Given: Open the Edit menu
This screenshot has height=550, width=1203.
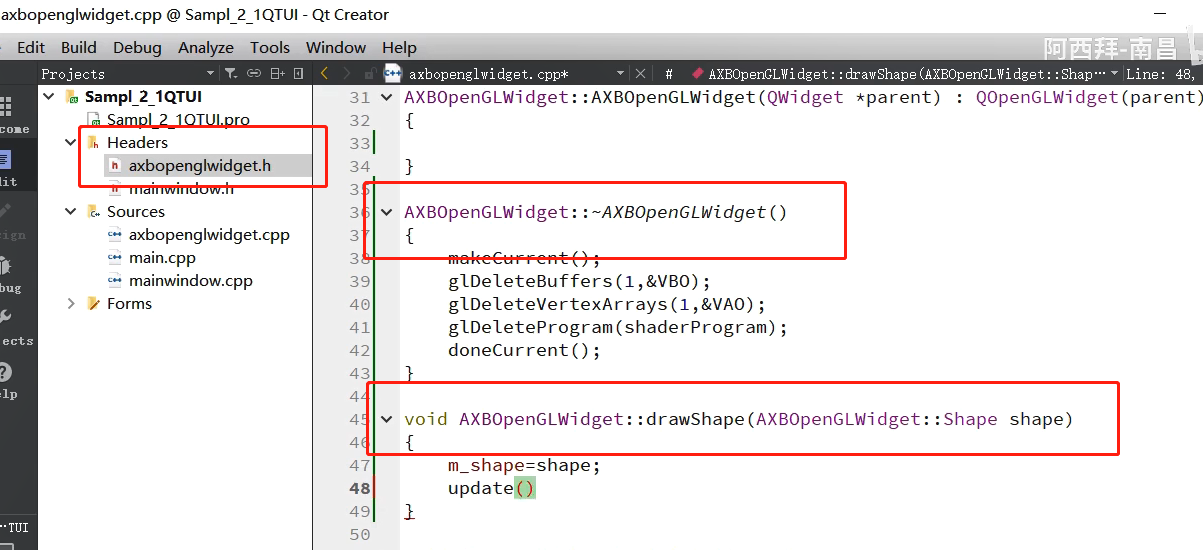Looking at the screenshot, I should [31, 47].
